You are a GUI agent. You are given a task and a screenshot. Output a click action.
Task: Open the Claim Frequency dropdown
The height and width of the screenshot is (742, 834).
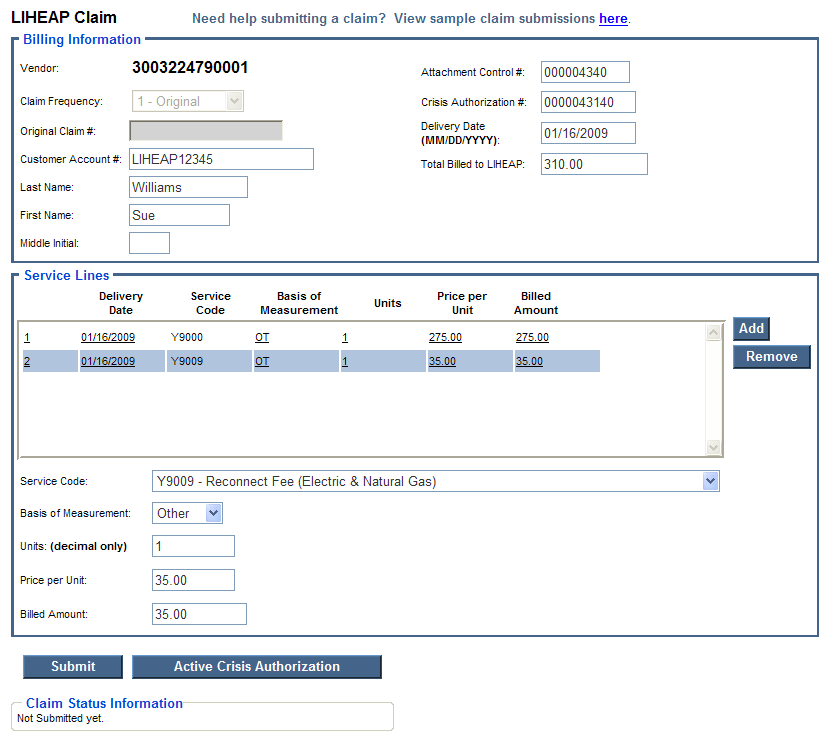[234, 101]
